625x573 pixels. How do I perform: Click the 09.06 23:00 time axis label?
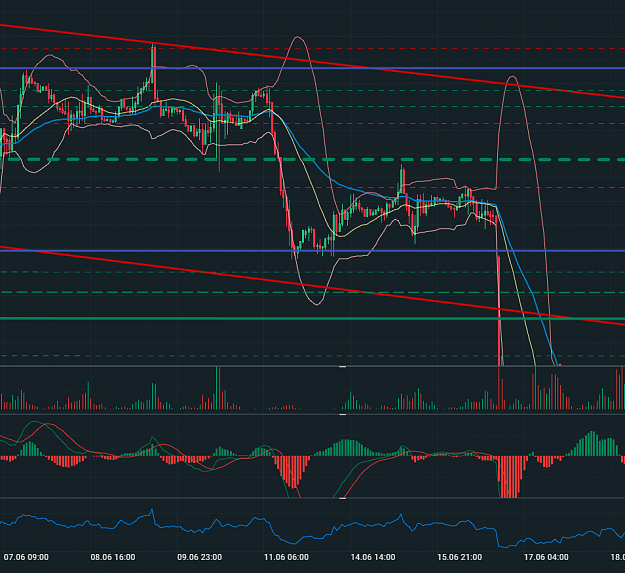point(199,557)
